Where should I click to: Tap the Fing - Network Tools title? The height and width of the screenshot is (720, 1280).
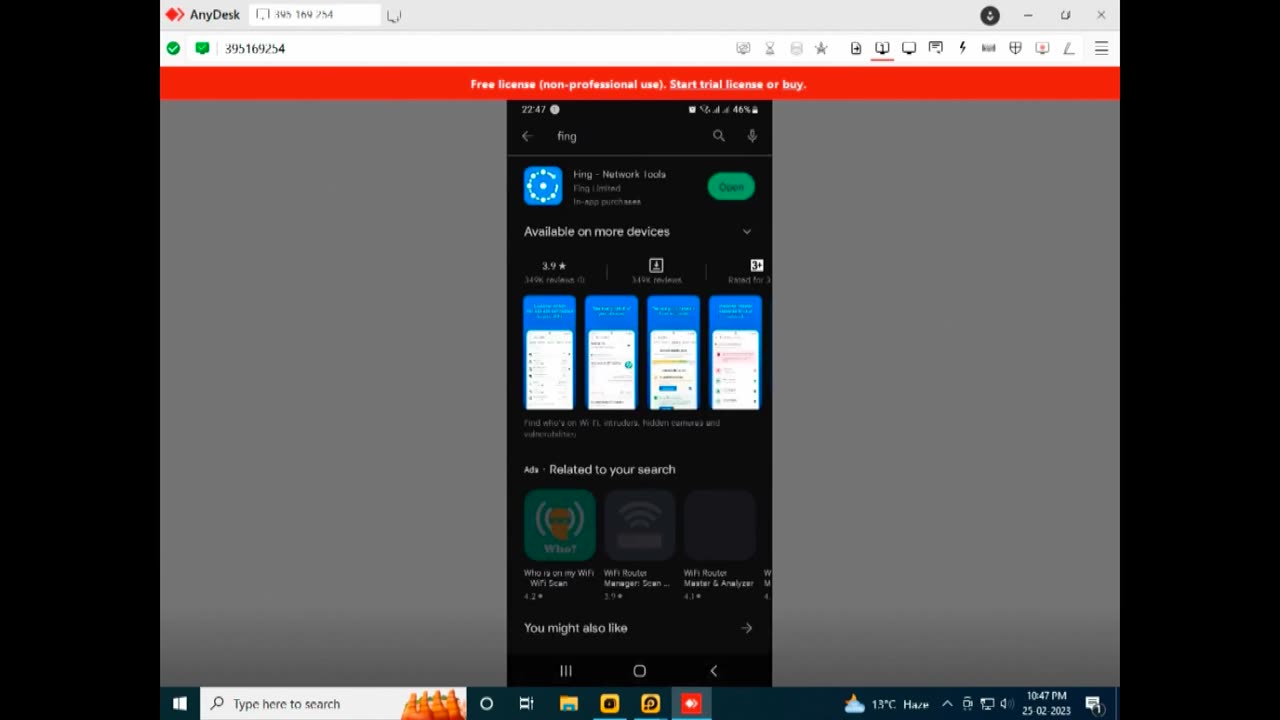coord(619,174)
